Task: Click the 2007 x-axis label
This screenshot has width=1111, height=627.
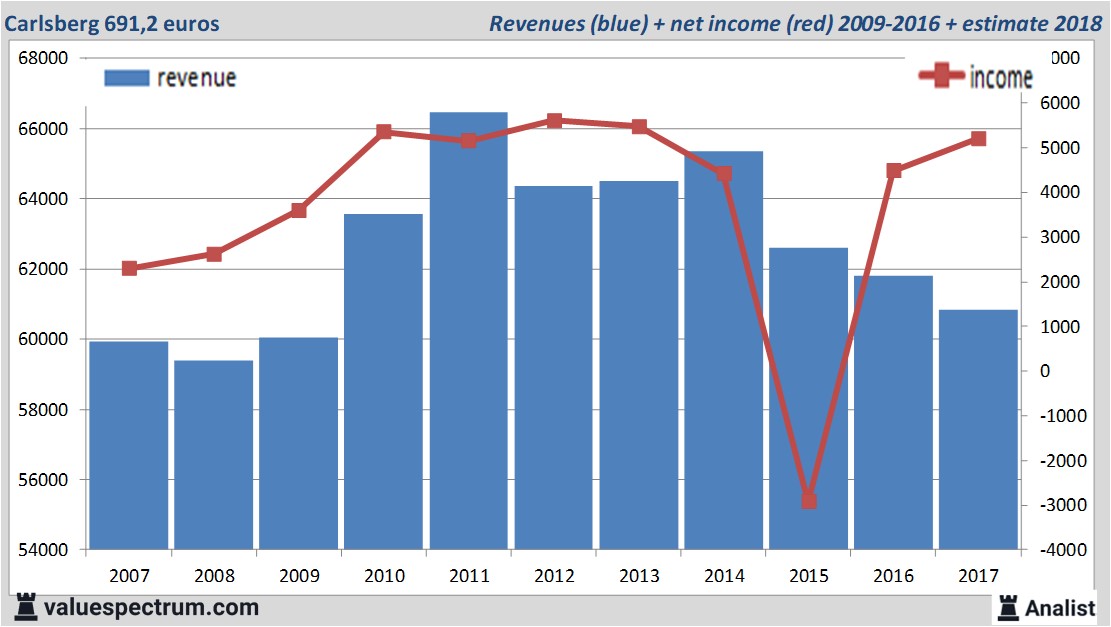Action: [x=129, y=575]
